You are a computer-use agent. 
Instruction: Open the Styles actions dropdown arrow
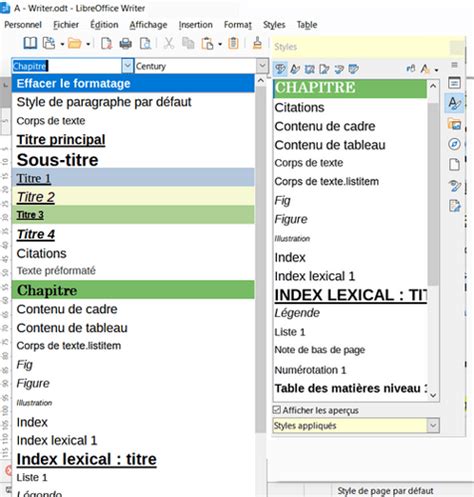pos(436,70)
